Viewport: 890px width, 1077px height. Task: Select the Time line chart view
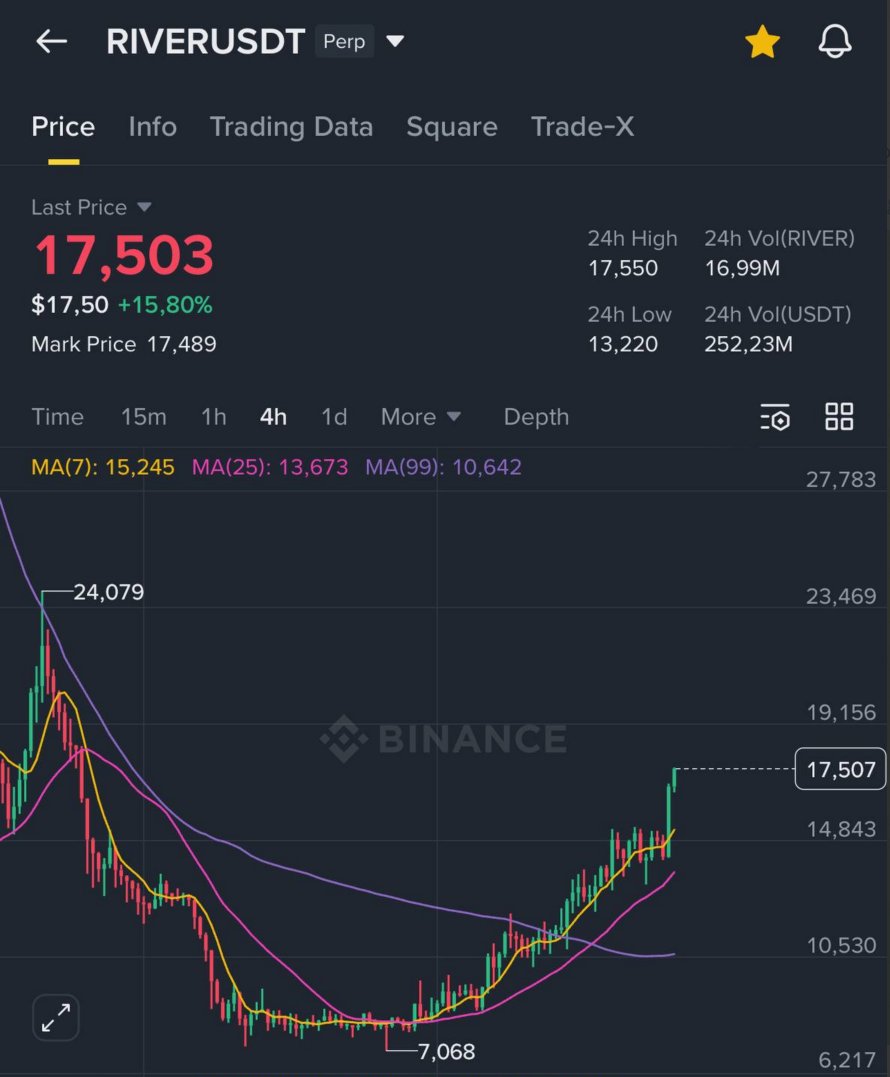[x=57, y=417]
